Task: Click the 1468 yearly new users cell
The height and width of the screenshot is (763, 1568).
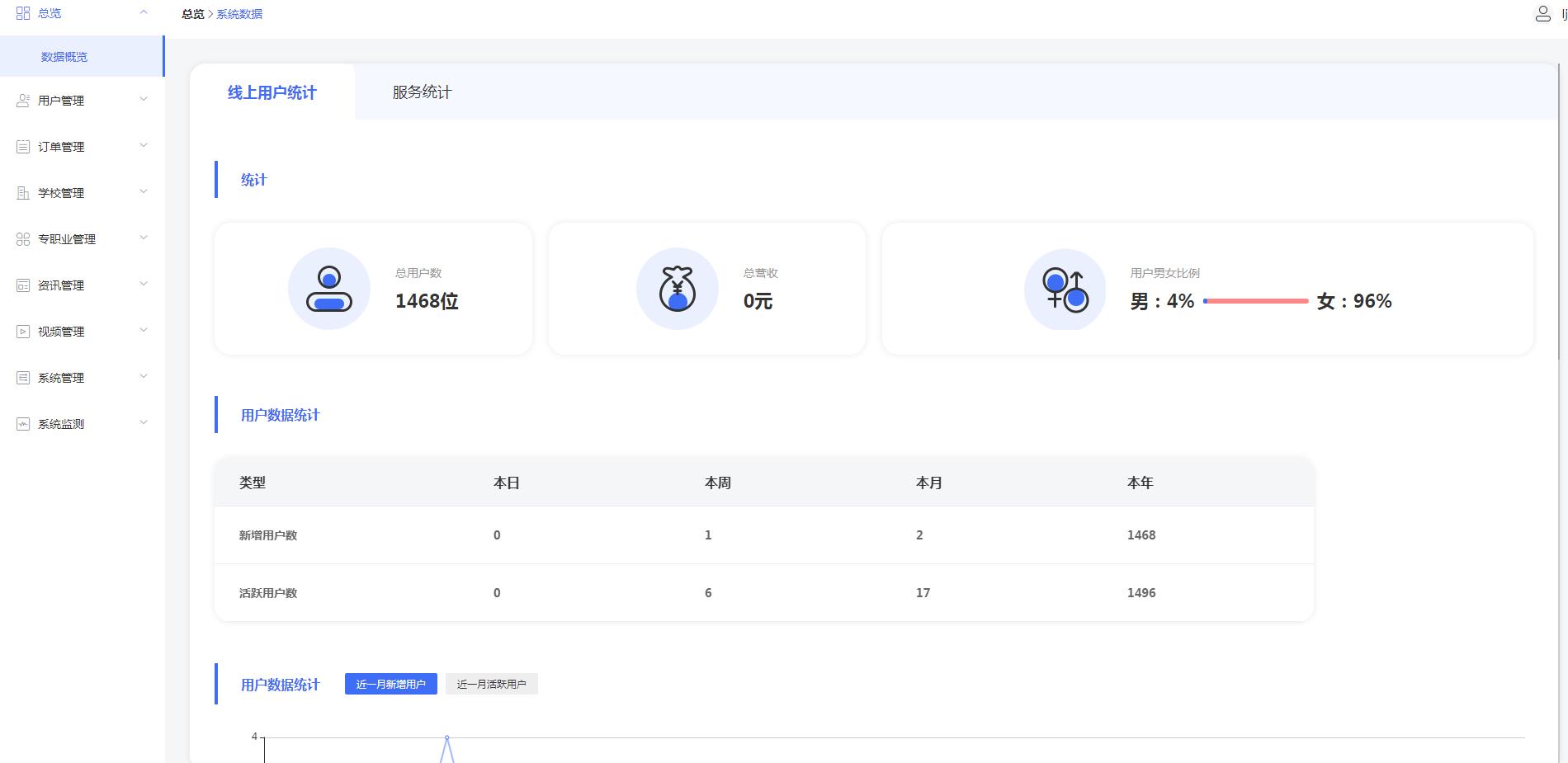Action: click(x=1141, y=535)
